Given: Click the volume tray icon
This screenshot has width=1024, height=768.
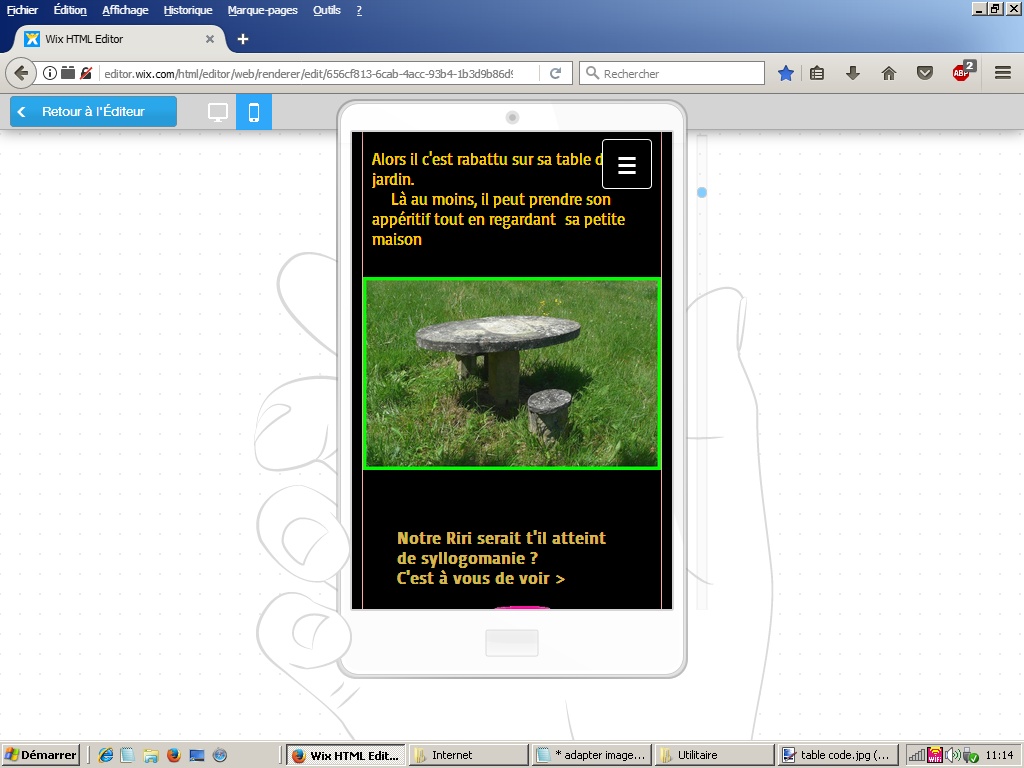Looking at the screenshot, I should [953, 755].
